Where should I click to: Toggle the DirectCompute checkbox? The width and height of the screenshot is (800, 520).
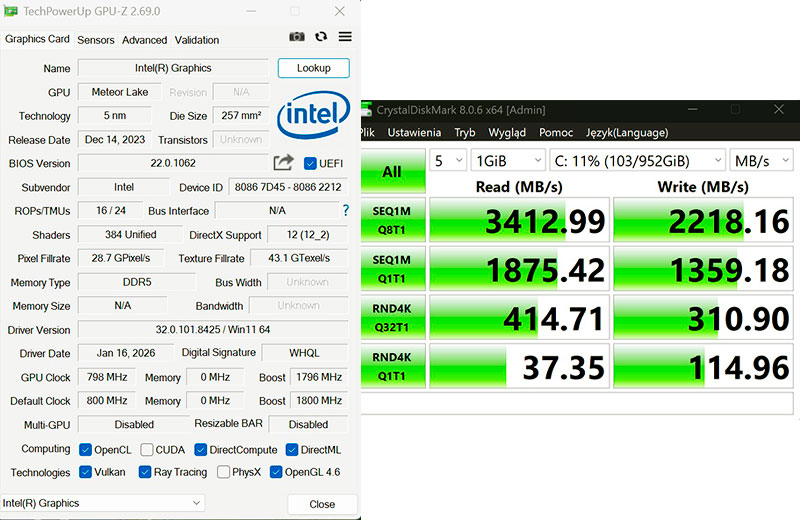pyautogui.click(x=201, y=450)
